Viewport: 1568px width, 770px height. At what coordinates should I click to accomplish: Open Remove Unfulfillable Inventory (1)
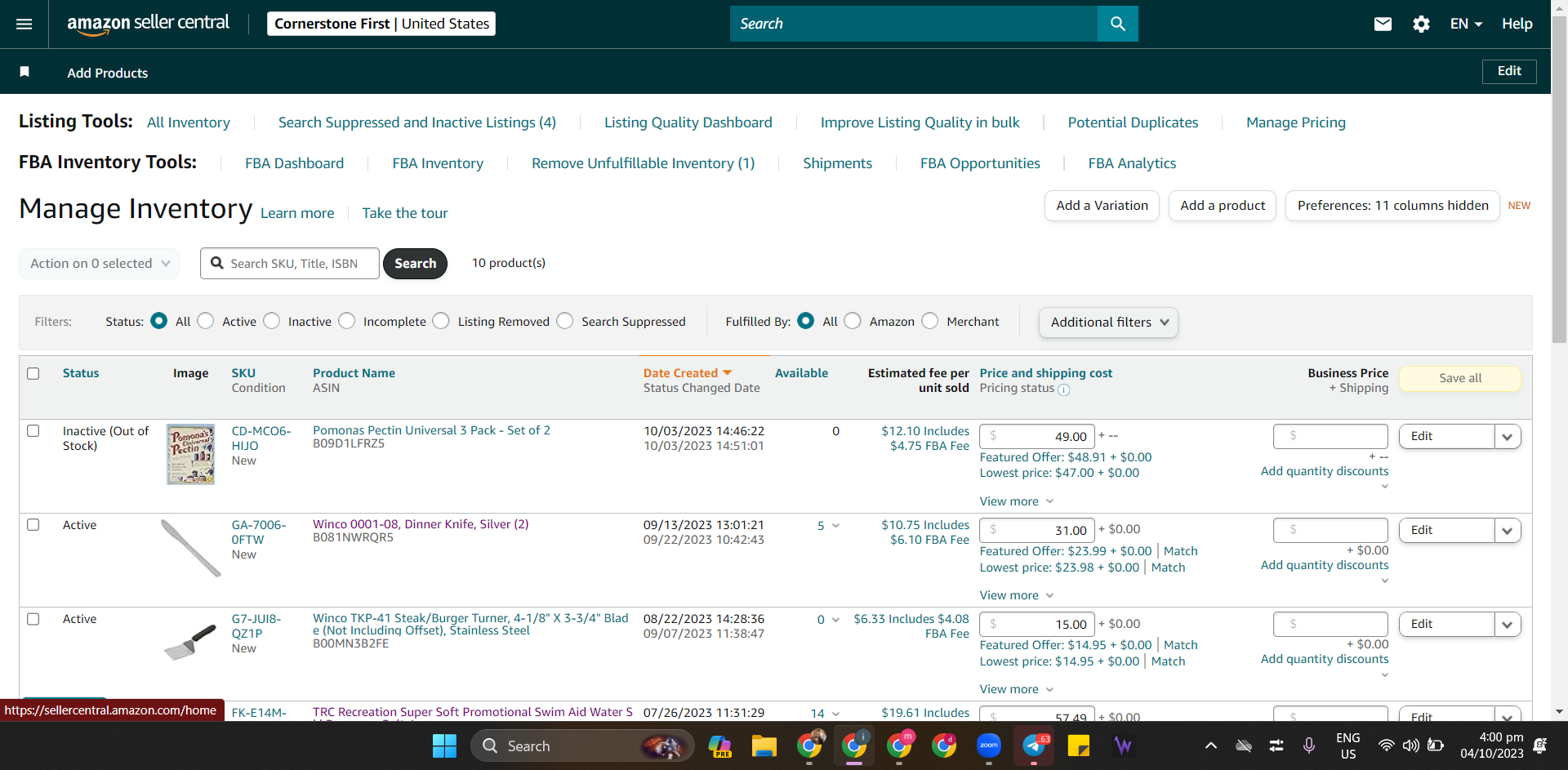pos(644,163)
